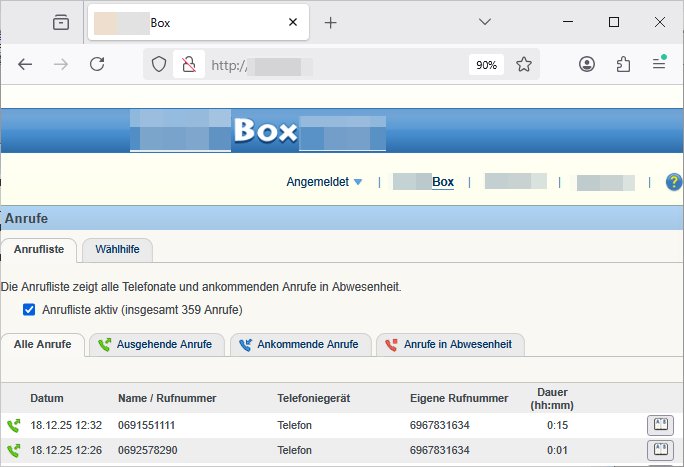Open Firefox application hamburger menu

coord(659,64)
